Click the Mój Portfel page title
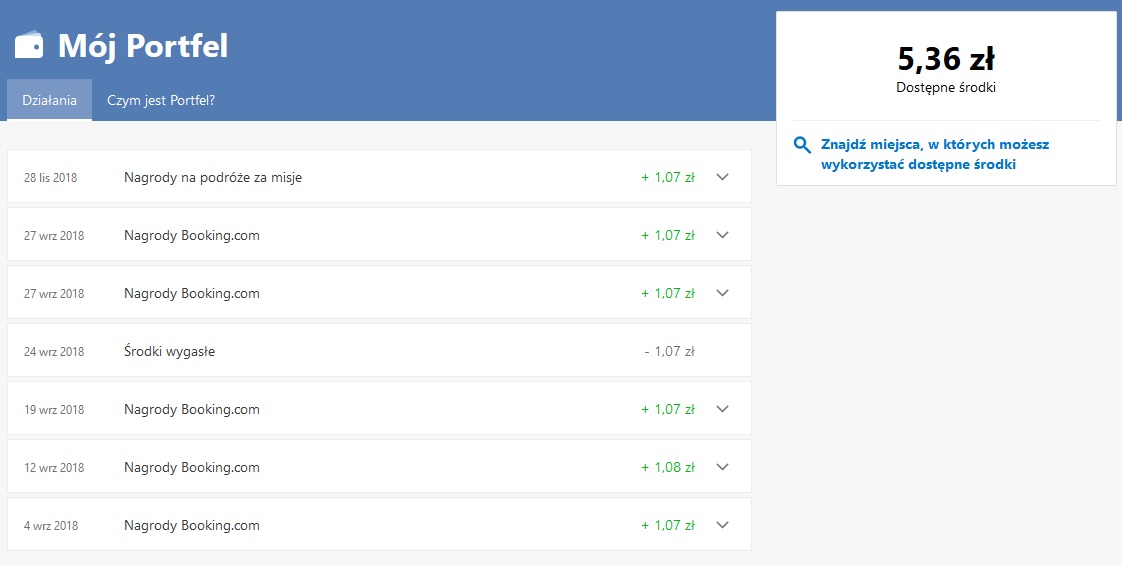 point(142,46)
